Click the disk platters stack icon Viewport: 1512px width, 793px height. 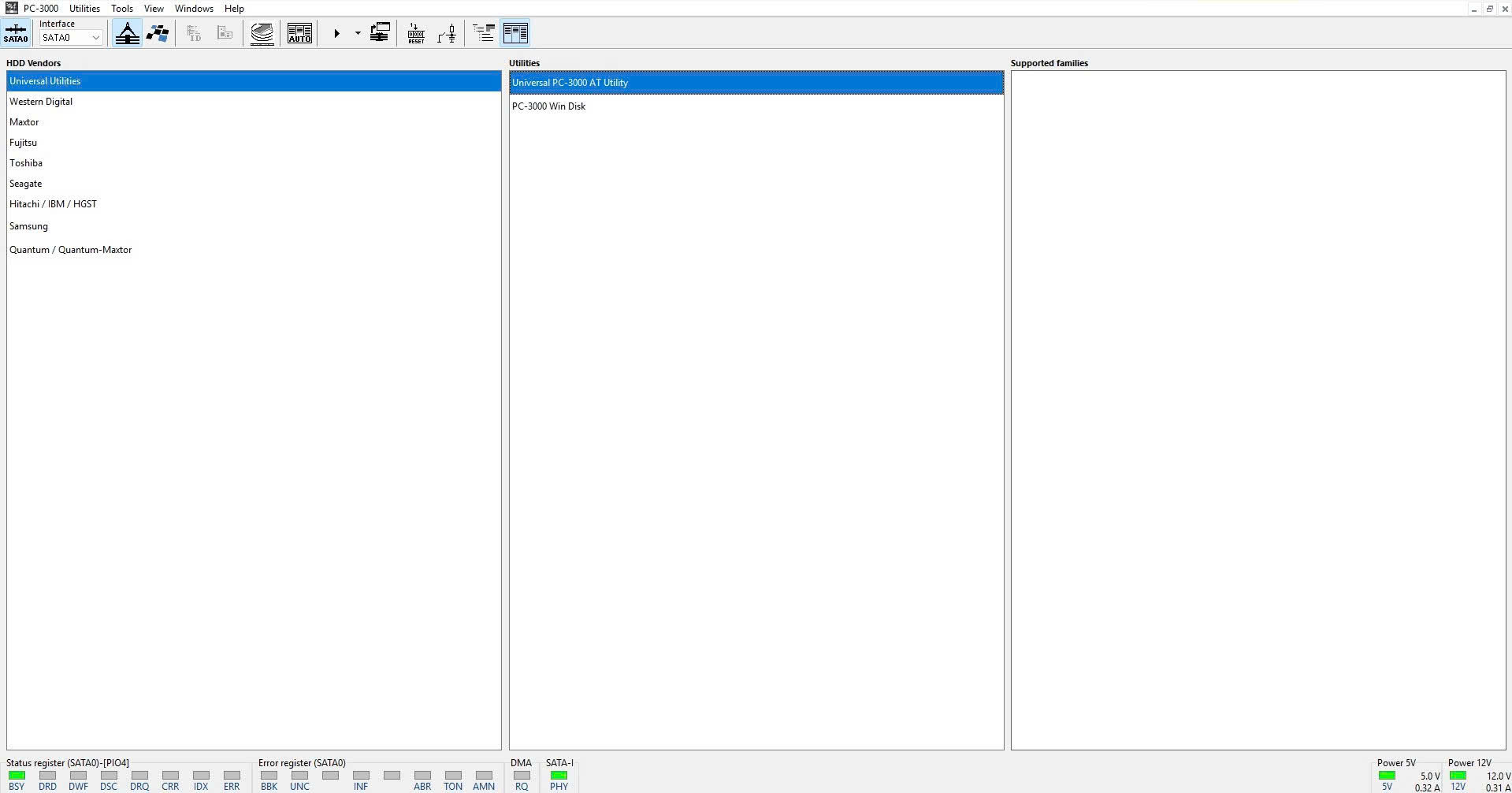262,33
